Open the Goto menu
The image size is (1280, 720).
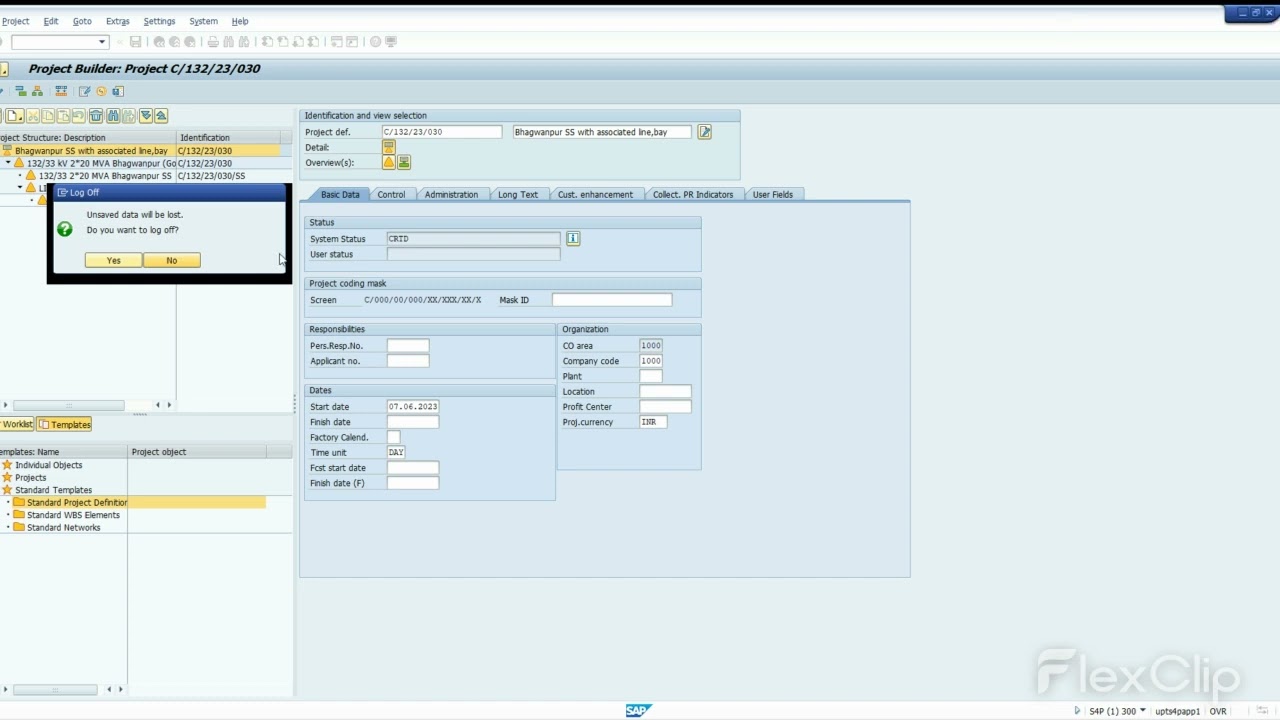(x=82, y=21)
